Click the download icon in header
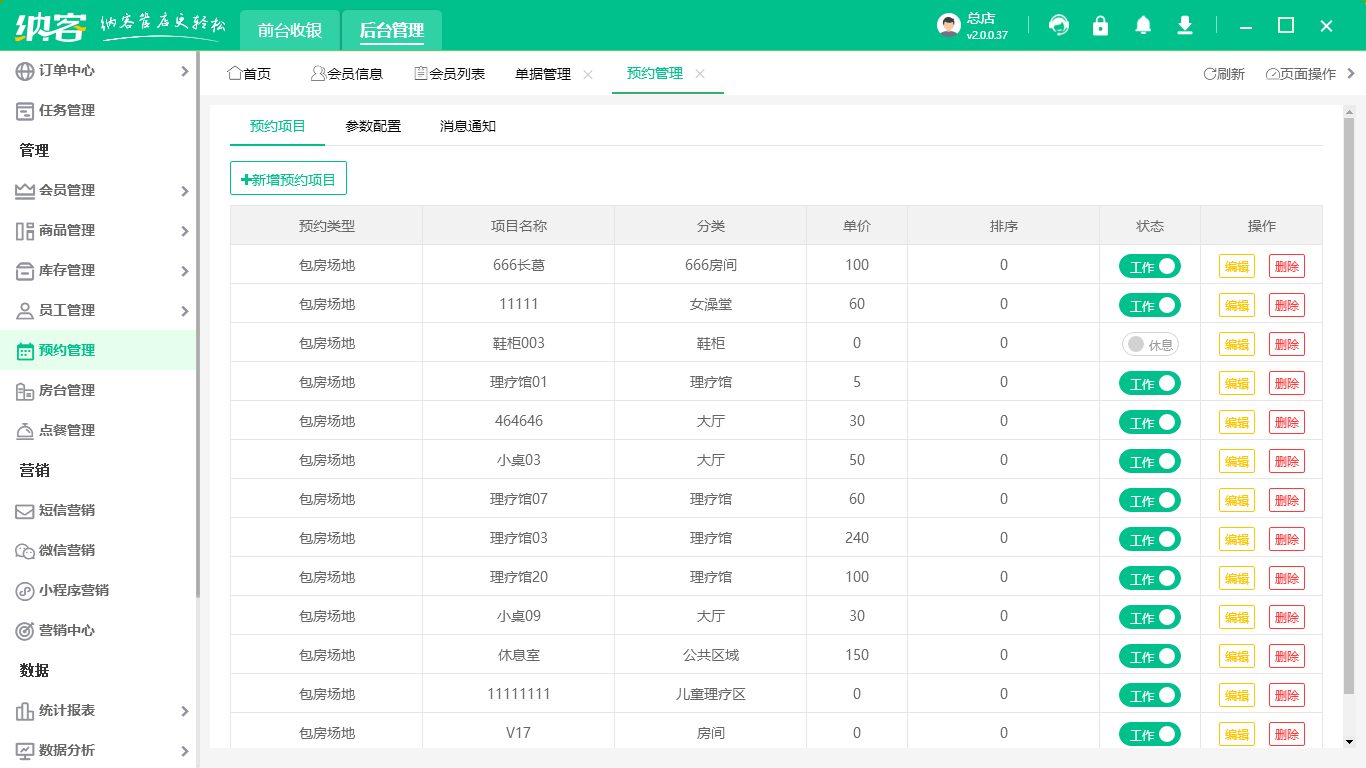Viewport: 1366px width, 768px height. [x=1185, y=26]
